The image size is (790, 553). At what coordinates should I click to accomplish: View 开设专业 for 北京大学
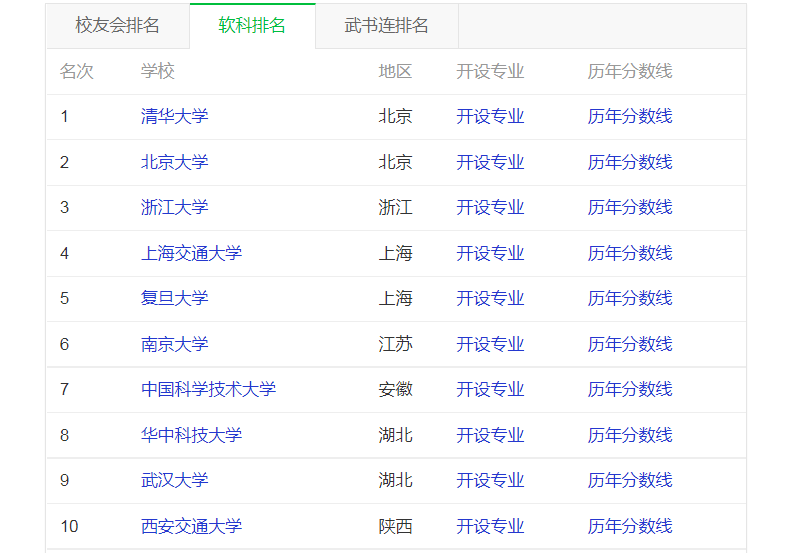[x=490, y=162]
